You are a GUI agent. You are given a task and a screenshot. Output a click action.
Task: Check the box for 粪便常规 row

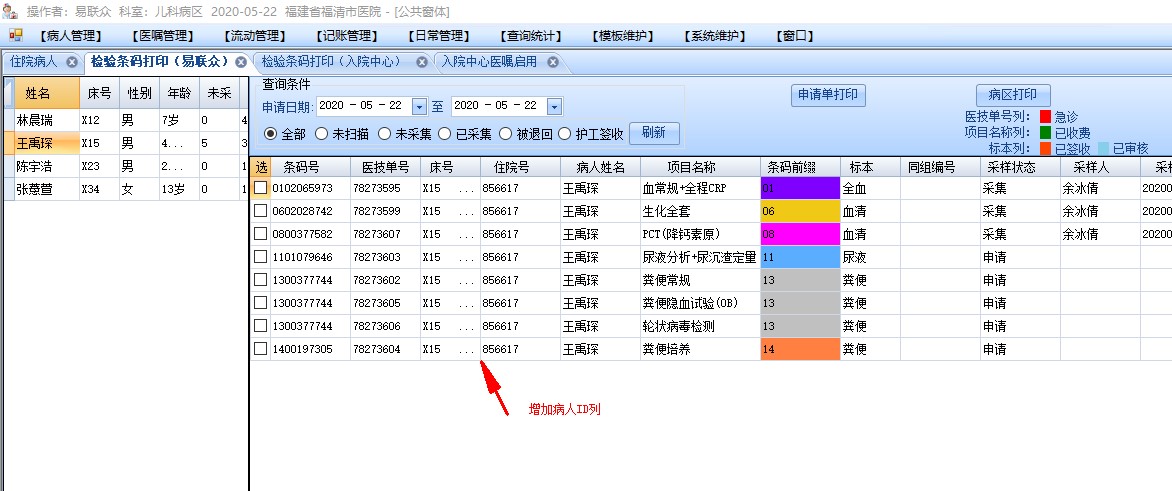pyautogui.click(x=260, y=280)
